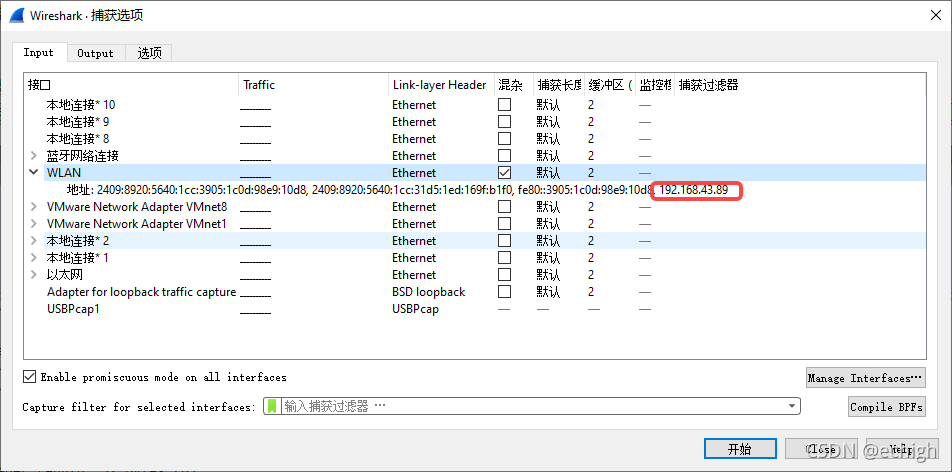Sort by Link-layer Header column

tap(442, 85)
